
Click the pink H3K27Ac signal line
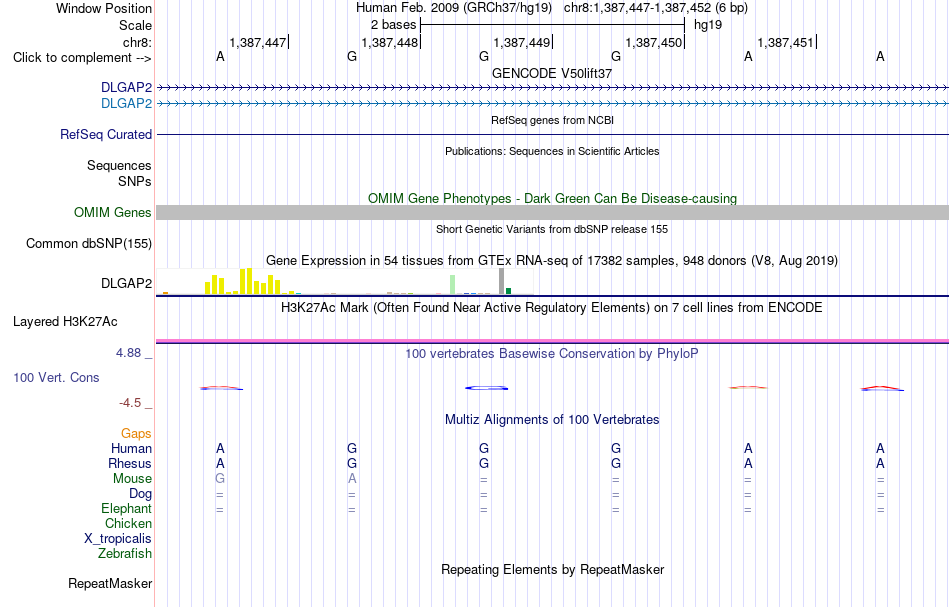pyautogui.click(x=552, y=341)
